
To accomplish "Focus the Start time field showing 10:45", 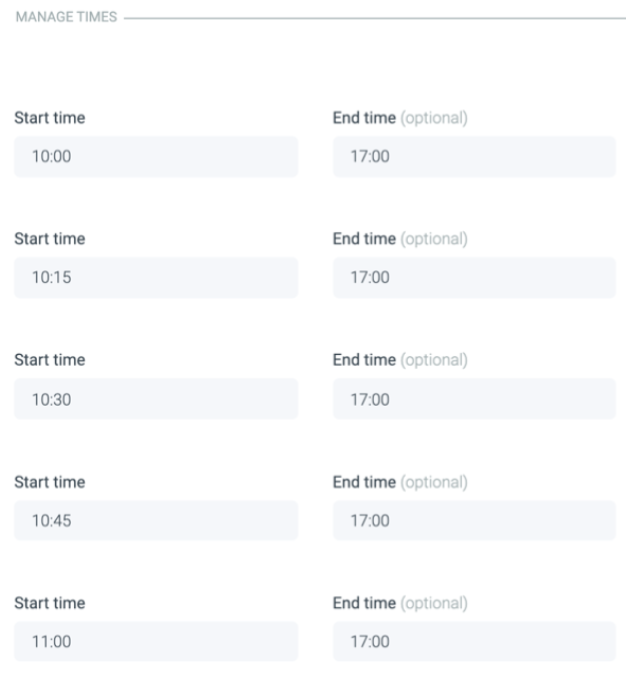I will [x=155, y=521].
